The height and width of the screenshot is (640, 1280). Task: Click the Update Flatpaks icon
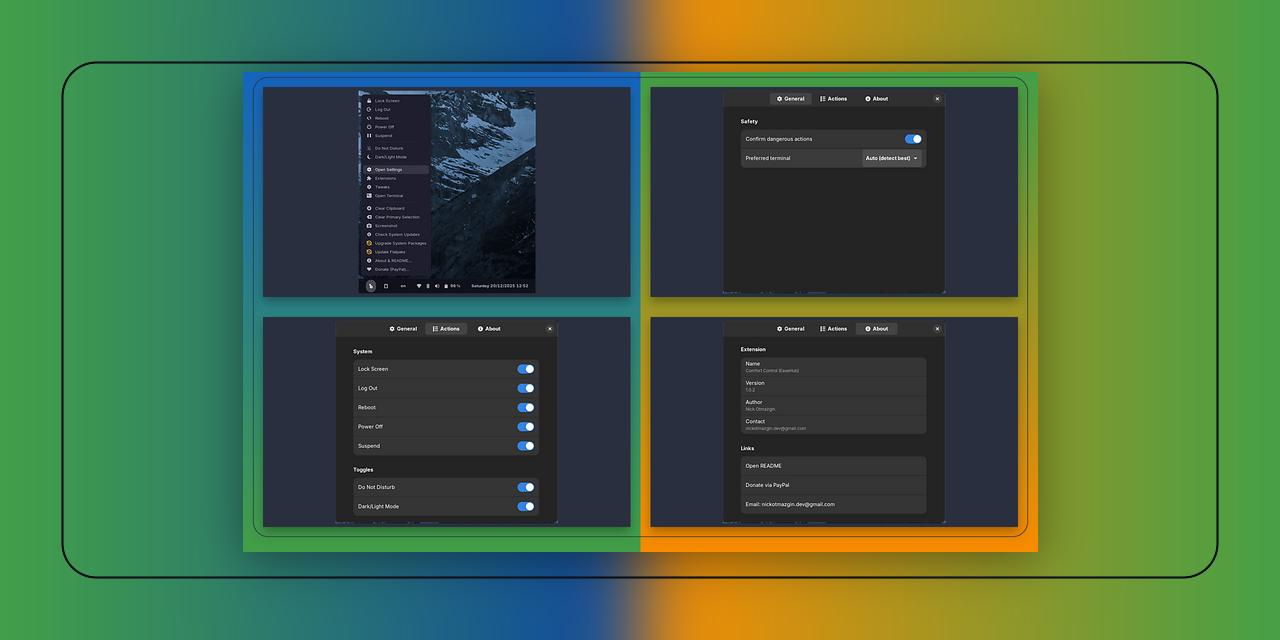coord(369,250)
